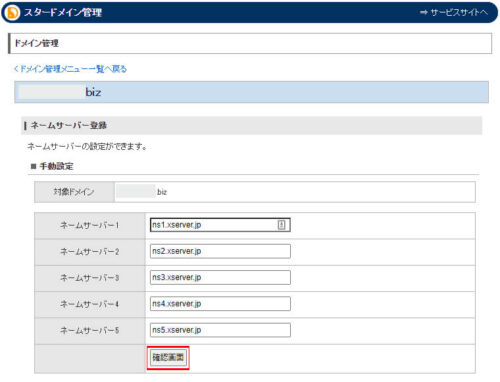The width and height of the screenshot is (500, 382).
Task: Click the autofill icon inside ns1.xserver.jp field
Action: (x=281, y=225)
